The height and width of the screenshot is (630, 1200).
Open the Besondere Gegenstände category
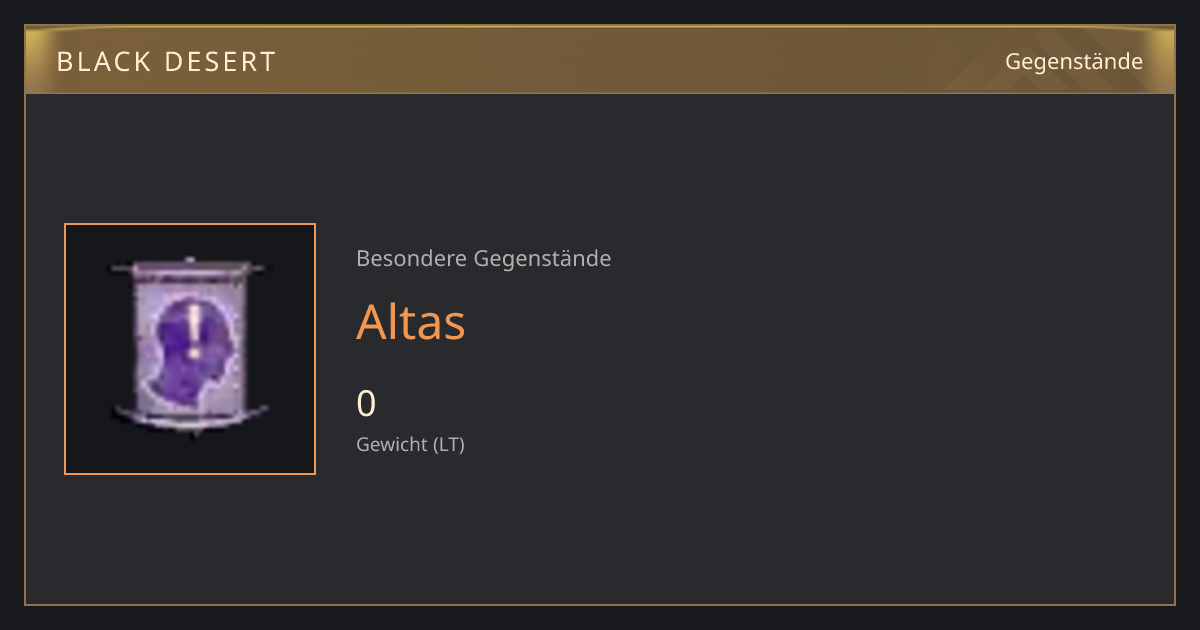(x=484, y=259)
